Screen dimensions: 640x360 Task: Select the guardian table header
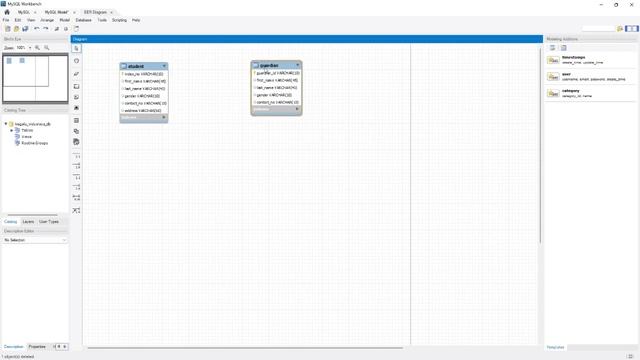[277, 65]
